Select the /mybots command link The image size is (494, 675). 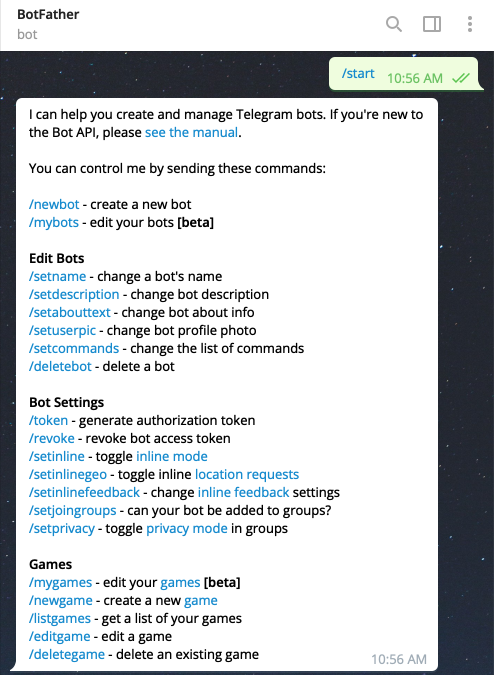pyautogui.click(x=54, y=222)
